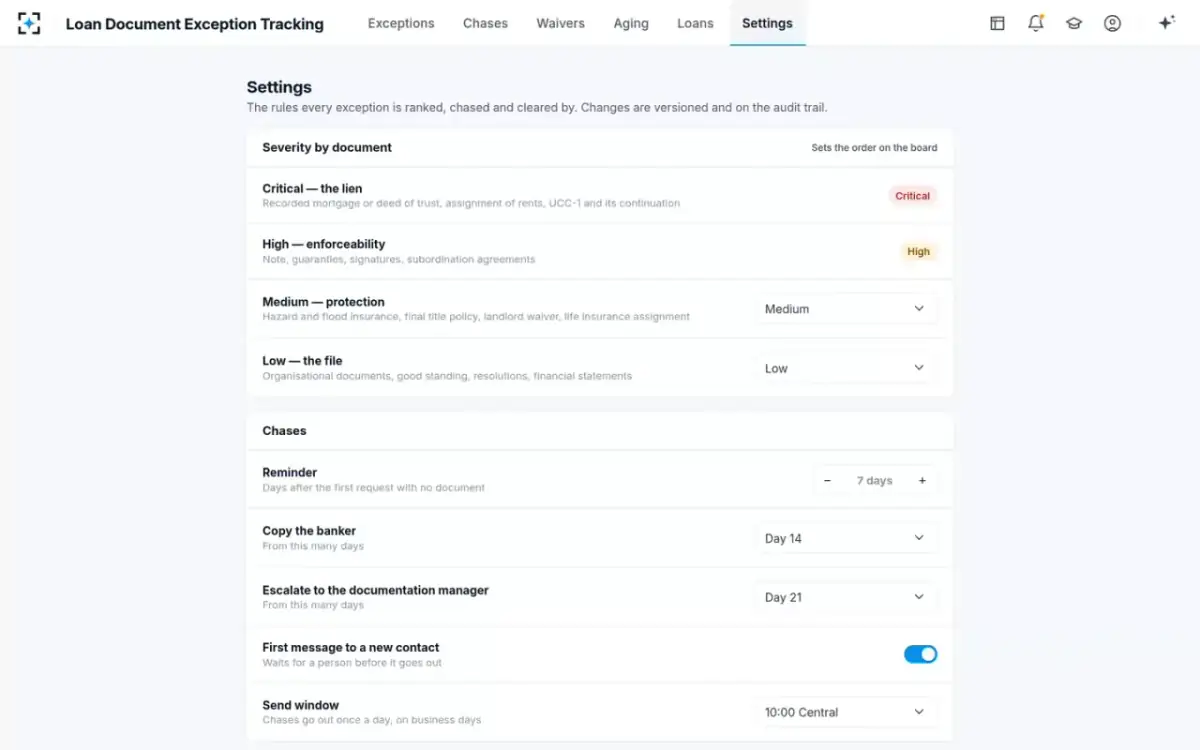Open the Copy the banker day dropdown
The width and height of the screenshot is (1200, 750).
(x=845, y=538)
